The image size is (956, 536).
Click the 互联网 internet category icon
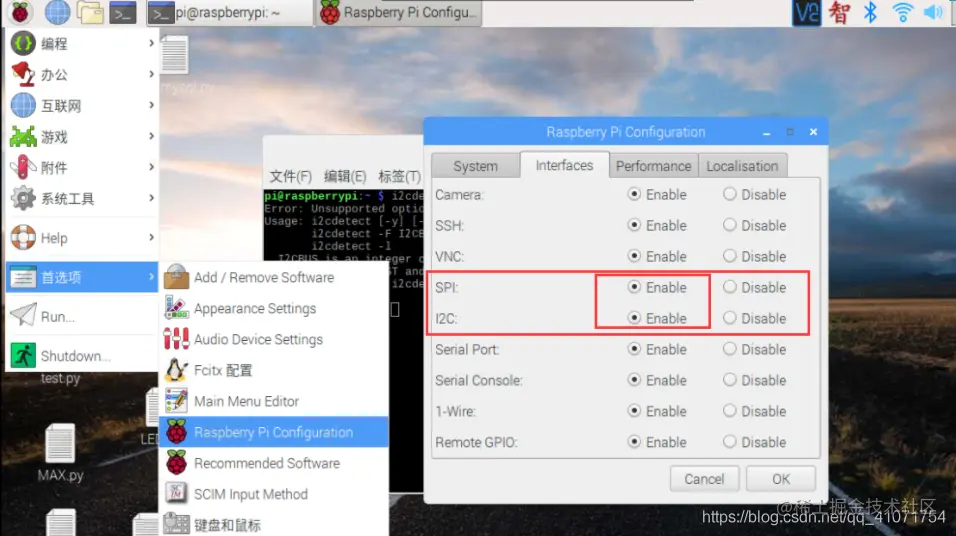[23, 105]
